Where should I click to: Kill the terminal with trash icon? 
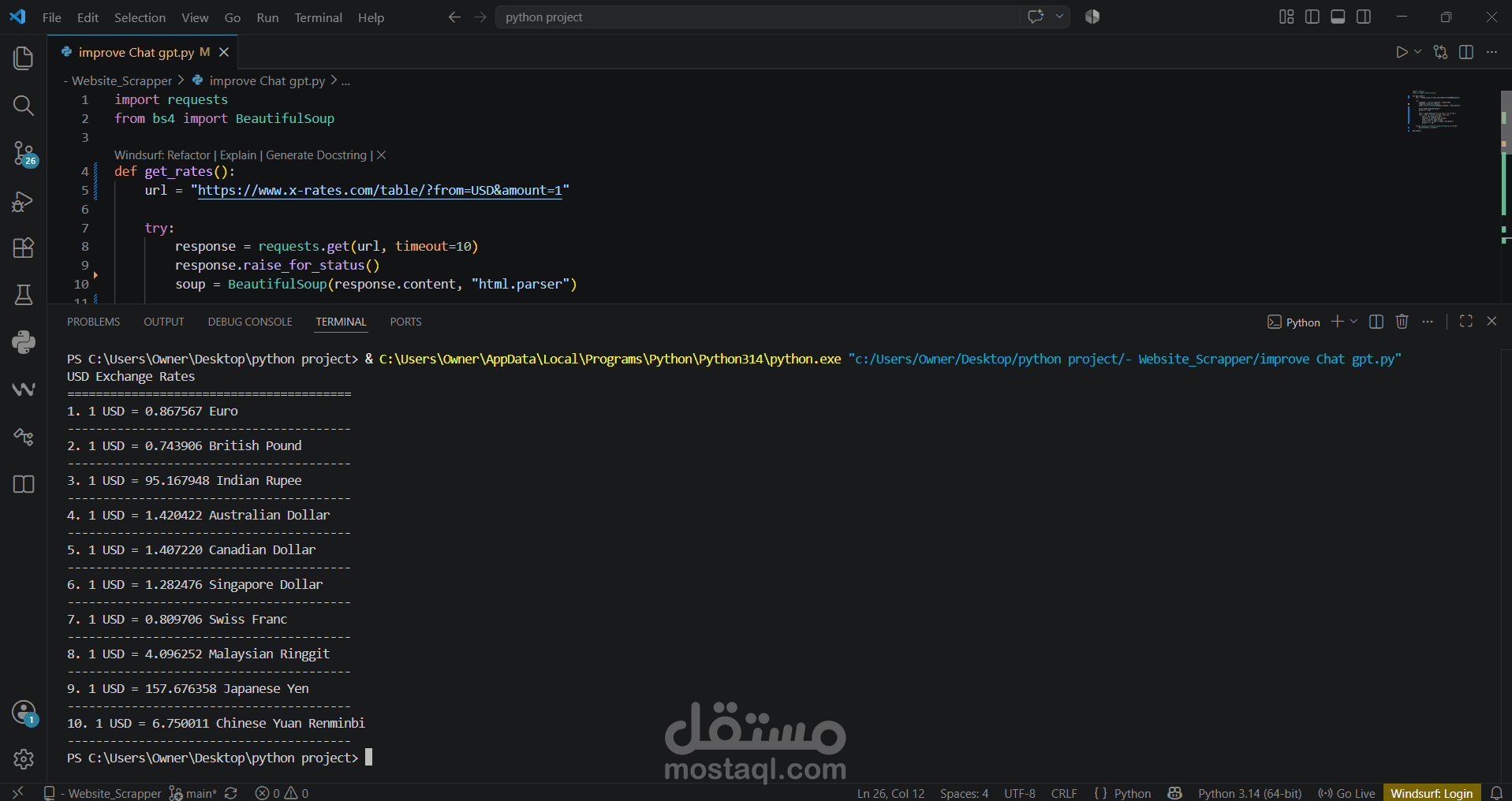click(x=1402, y=322)
